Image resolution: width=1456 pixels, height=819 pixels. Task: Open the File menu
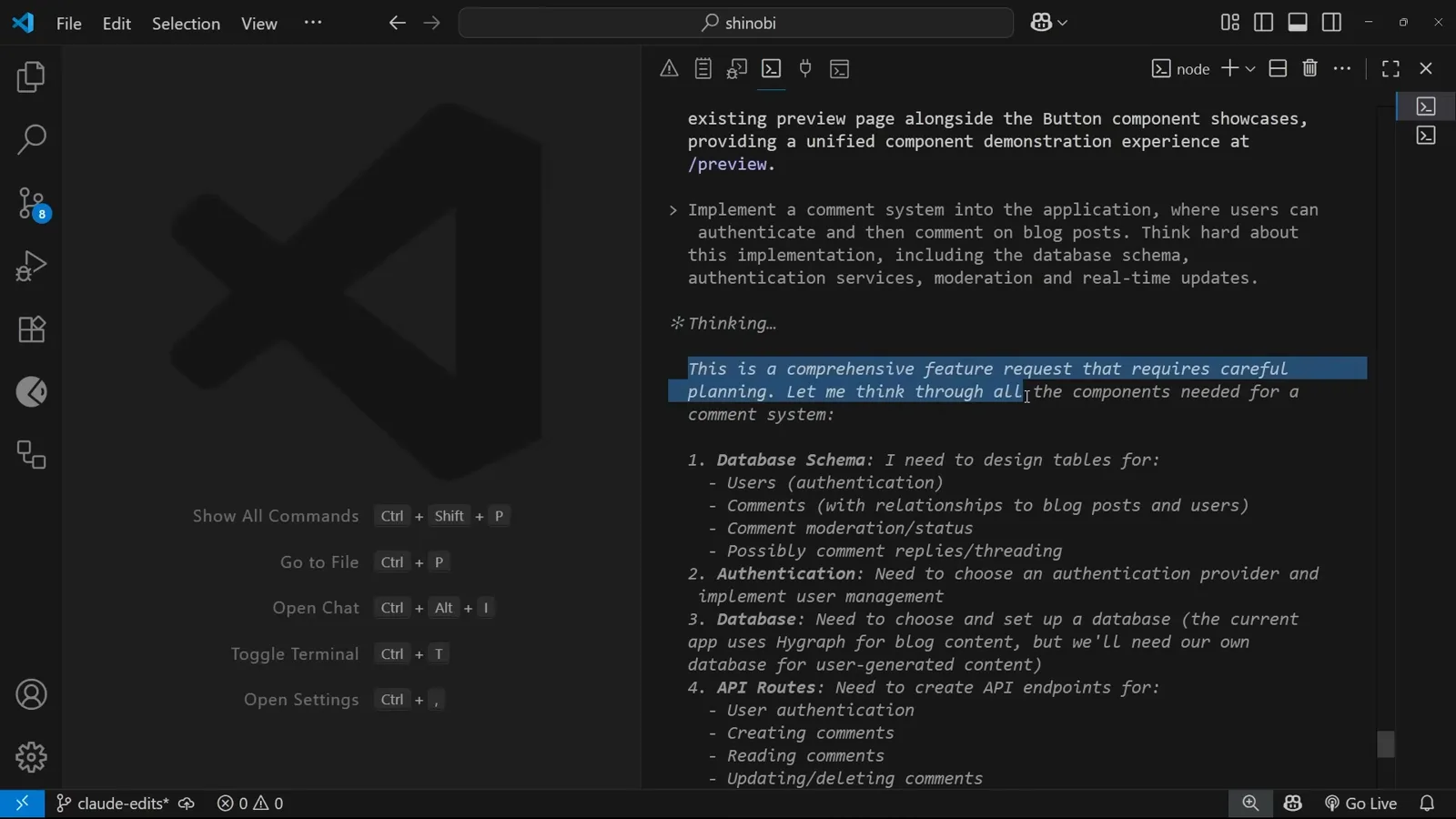[69, 24]
